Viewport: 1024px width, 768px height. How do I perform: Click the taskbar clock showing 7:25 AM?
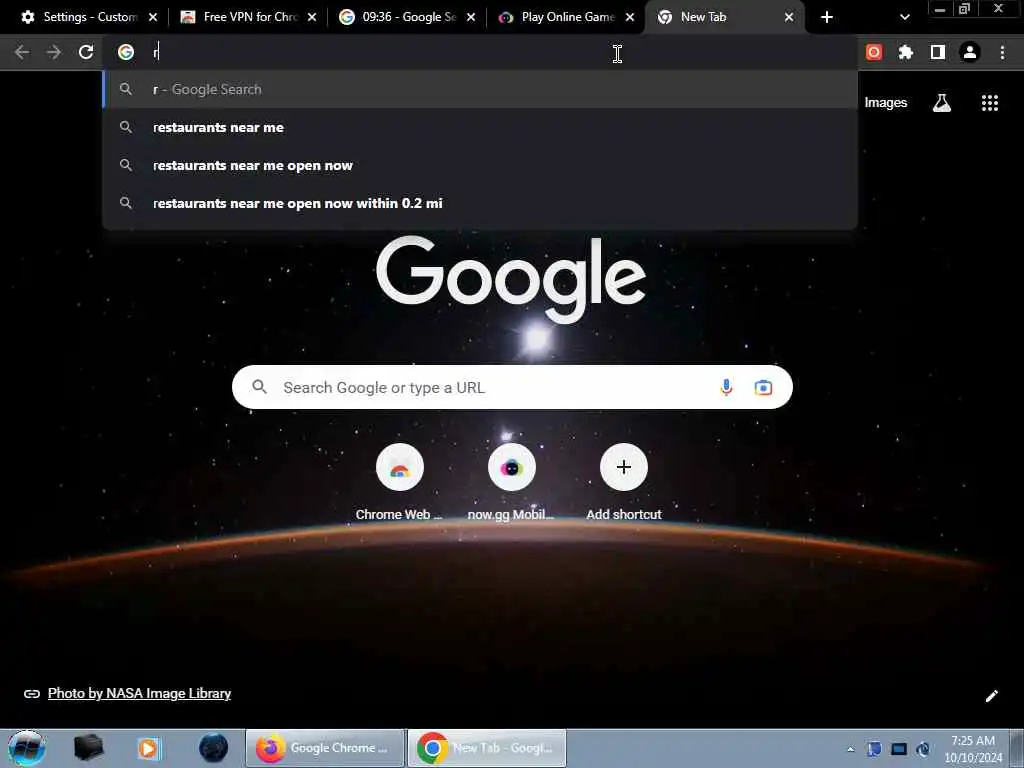(x=973, y=749)
